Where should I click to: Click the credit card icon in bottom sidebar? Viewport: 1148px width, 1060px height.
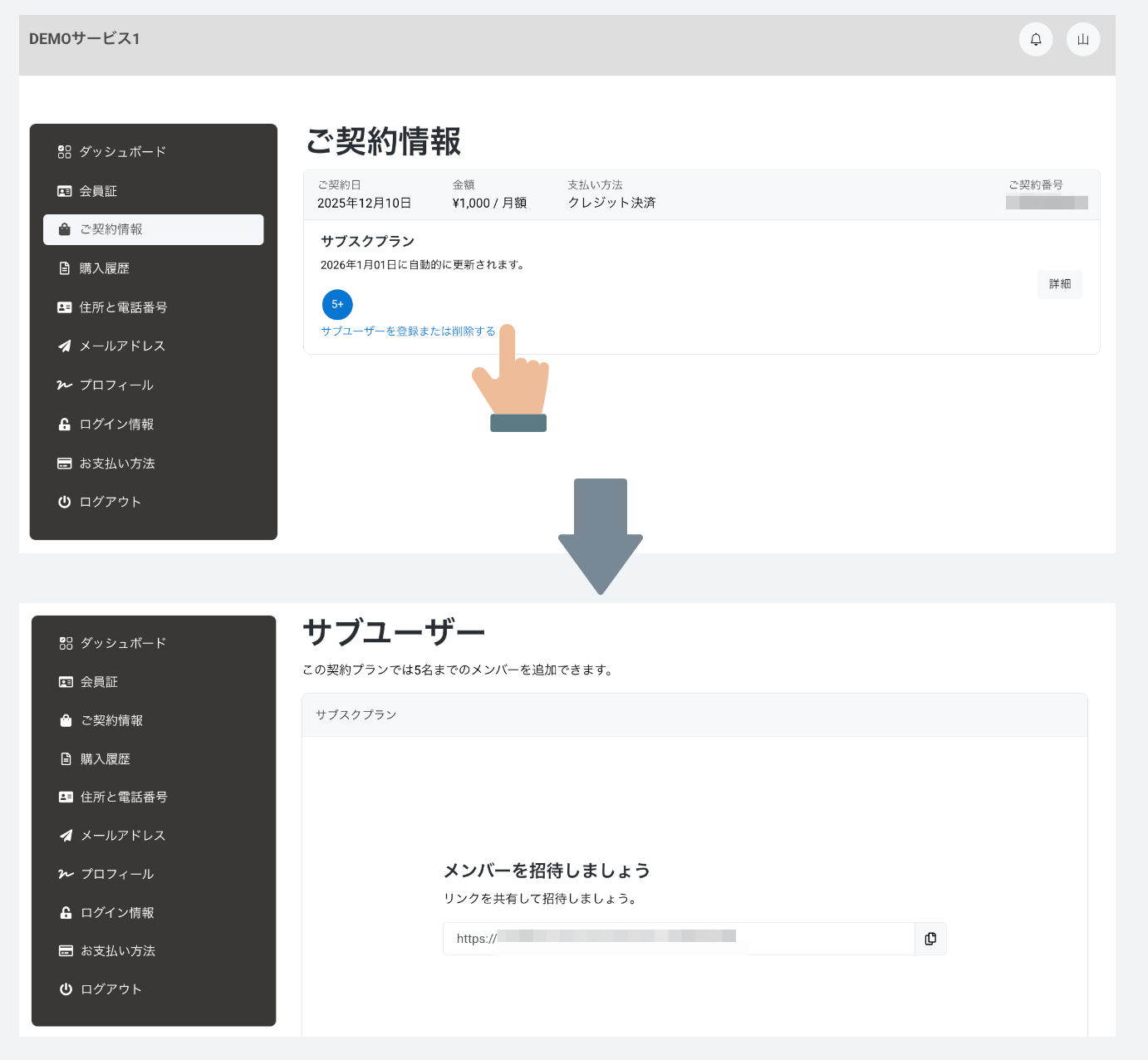click(66, 951)
